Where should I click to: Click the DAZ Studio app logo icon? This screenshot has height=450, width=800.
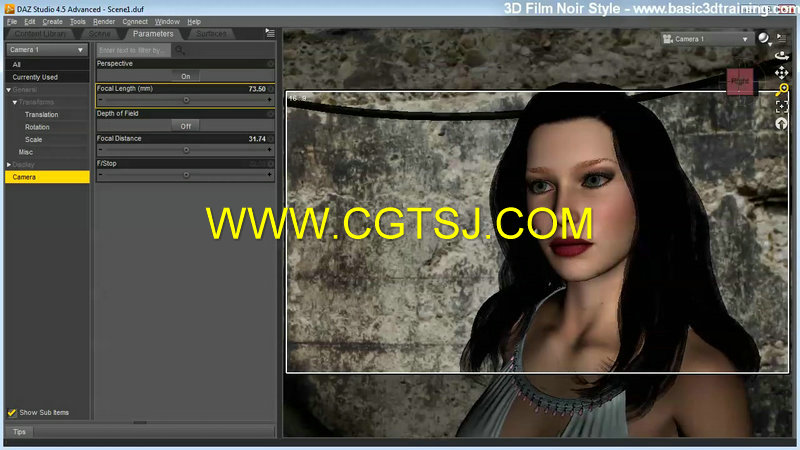click(9, 9)
